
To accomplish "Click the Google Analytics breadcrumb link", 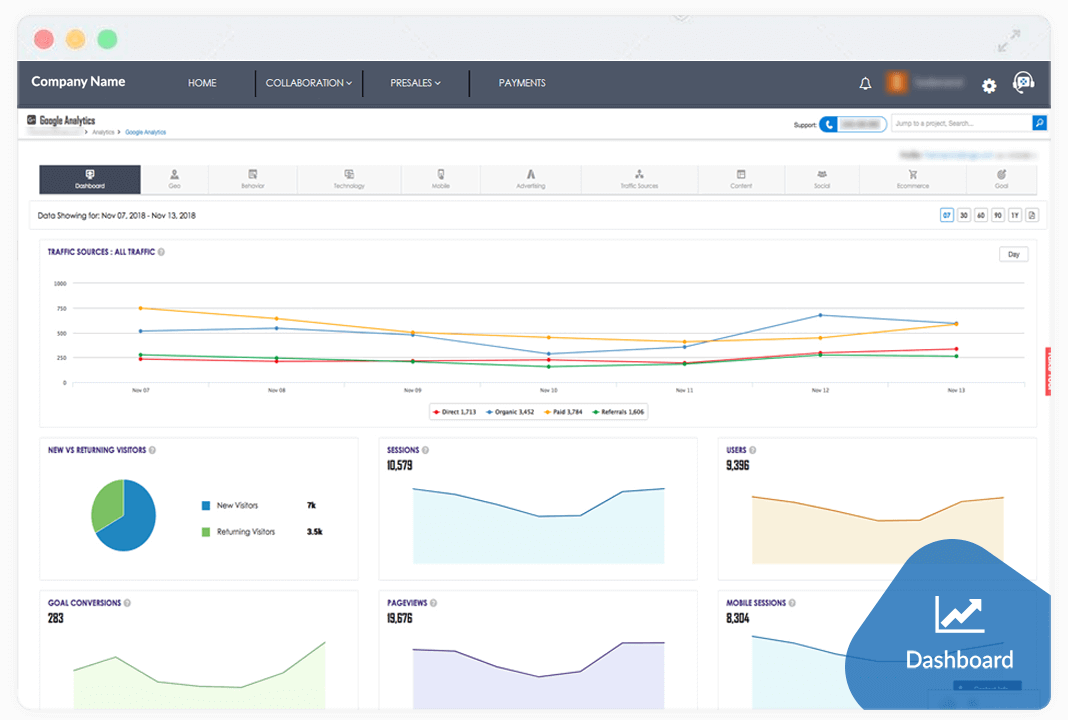I will (148, 131).
